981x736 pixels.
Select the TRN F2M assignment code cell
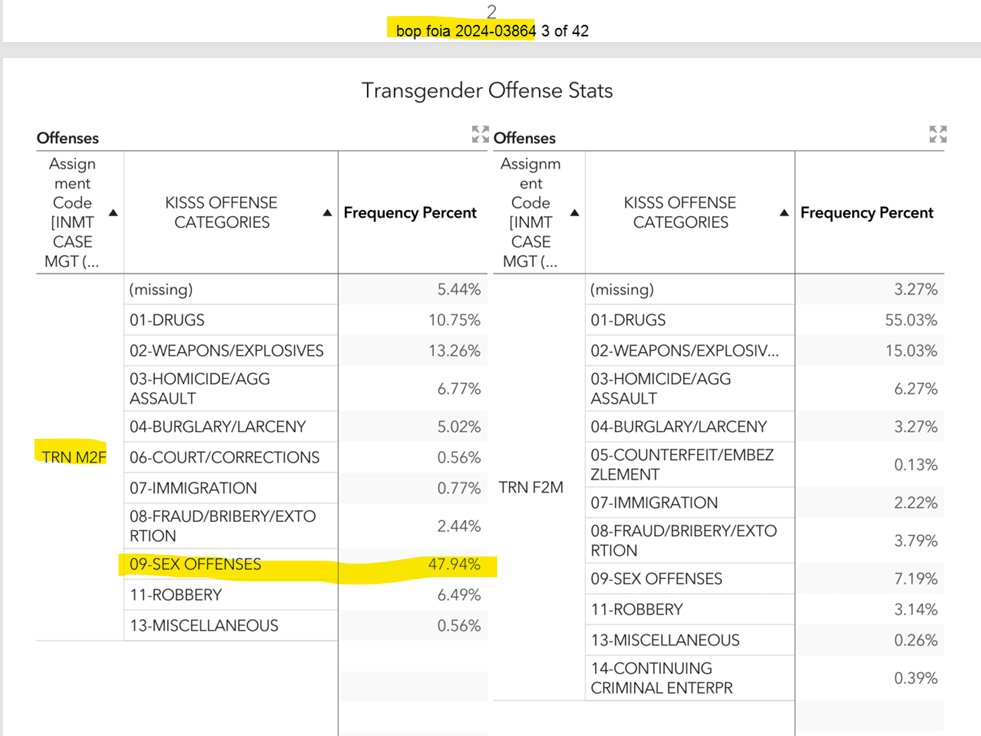[531, 488]
